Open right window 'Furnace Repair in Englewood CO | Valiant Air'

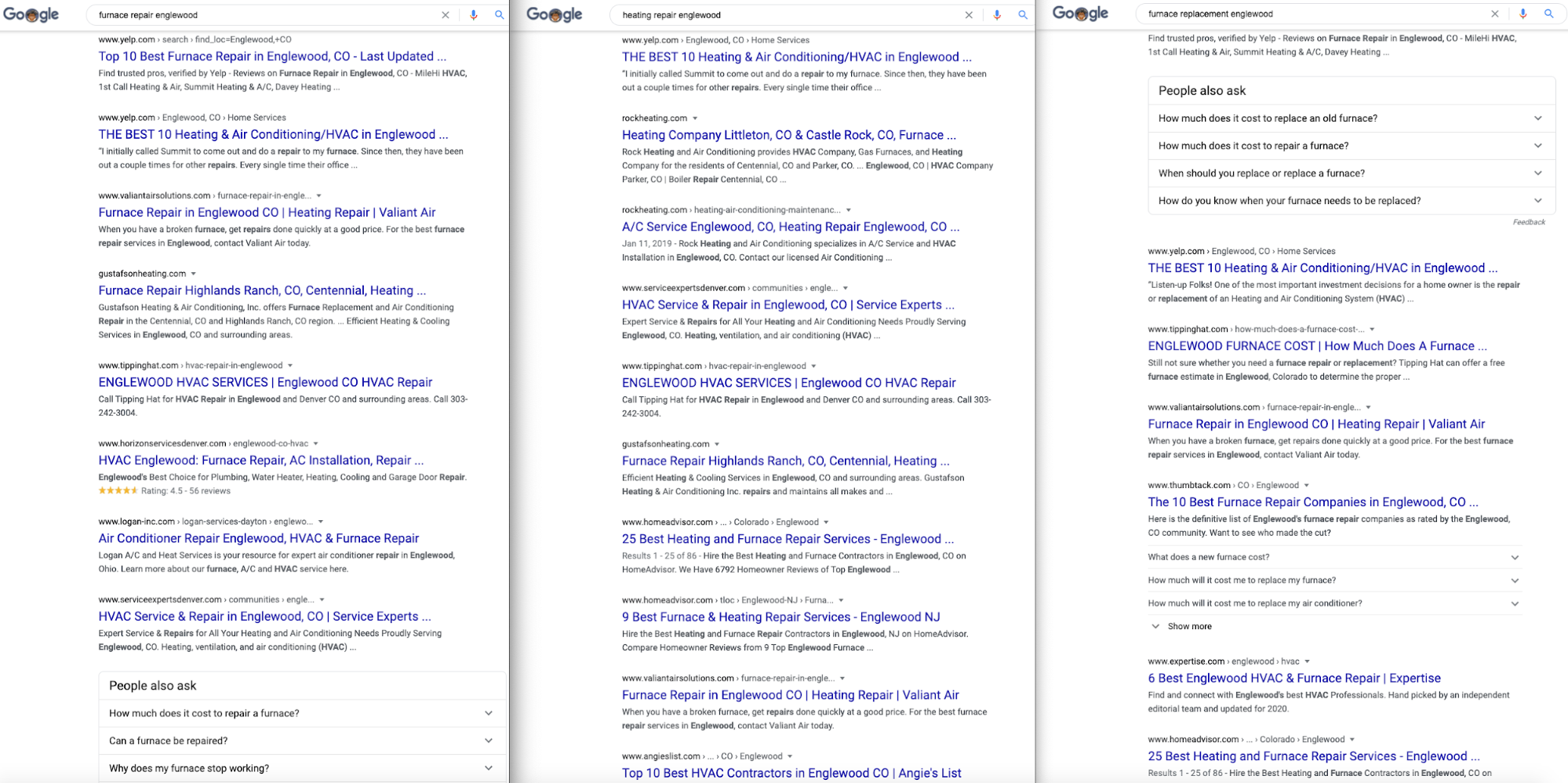click(x=1316, y=424)
